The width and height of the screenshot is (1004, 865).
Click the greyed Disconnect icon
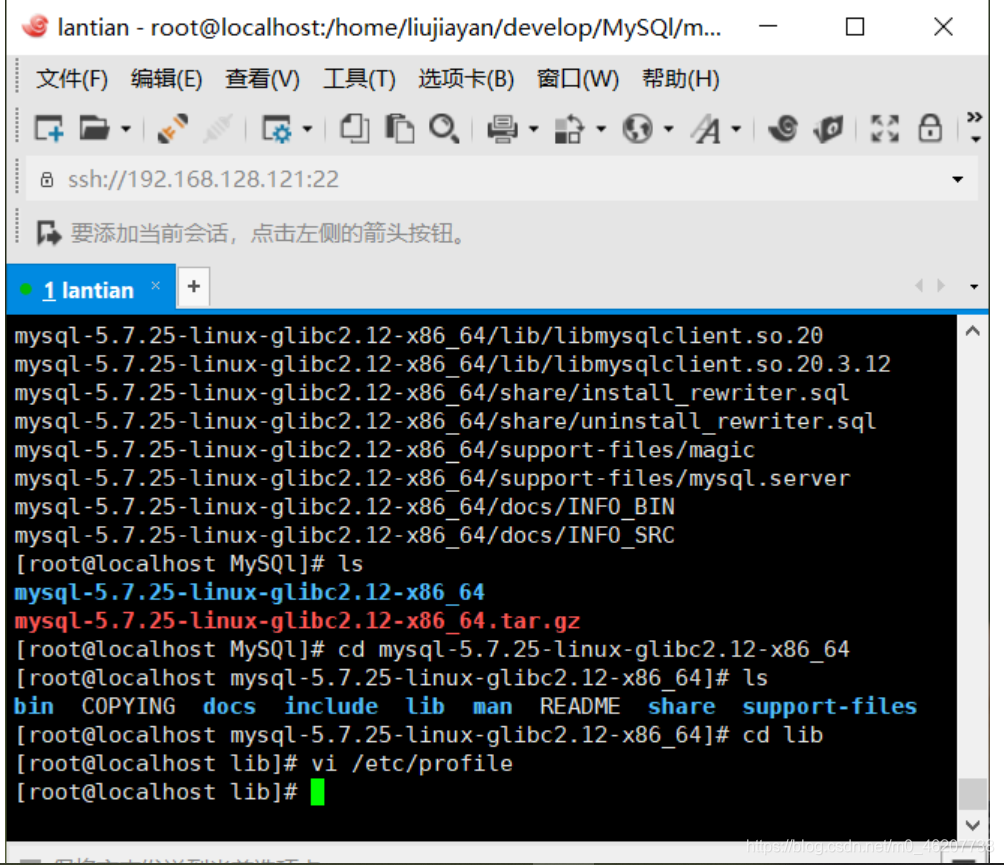[x=218, y=129]
